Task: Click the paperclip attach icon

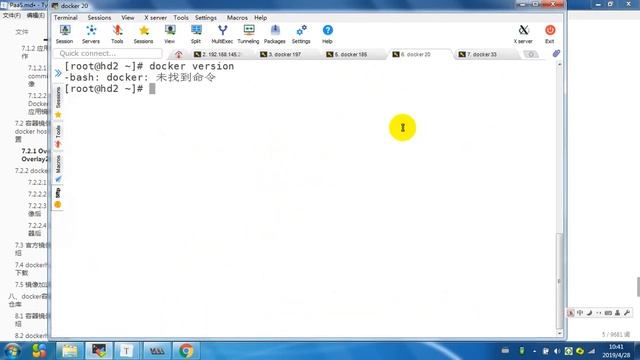Action: point(556,53)
